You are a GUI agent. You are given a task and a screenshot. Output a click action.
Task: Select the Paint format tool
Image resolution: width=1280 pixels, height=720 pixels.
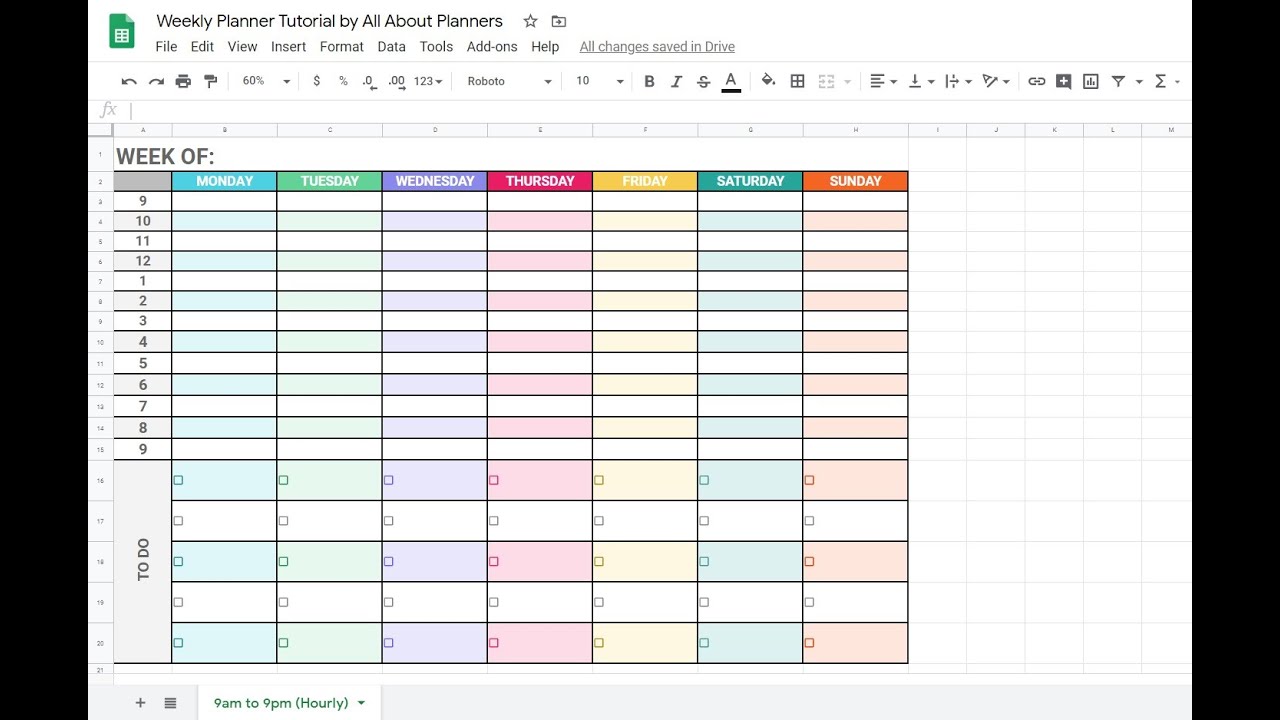pos(210,81)
